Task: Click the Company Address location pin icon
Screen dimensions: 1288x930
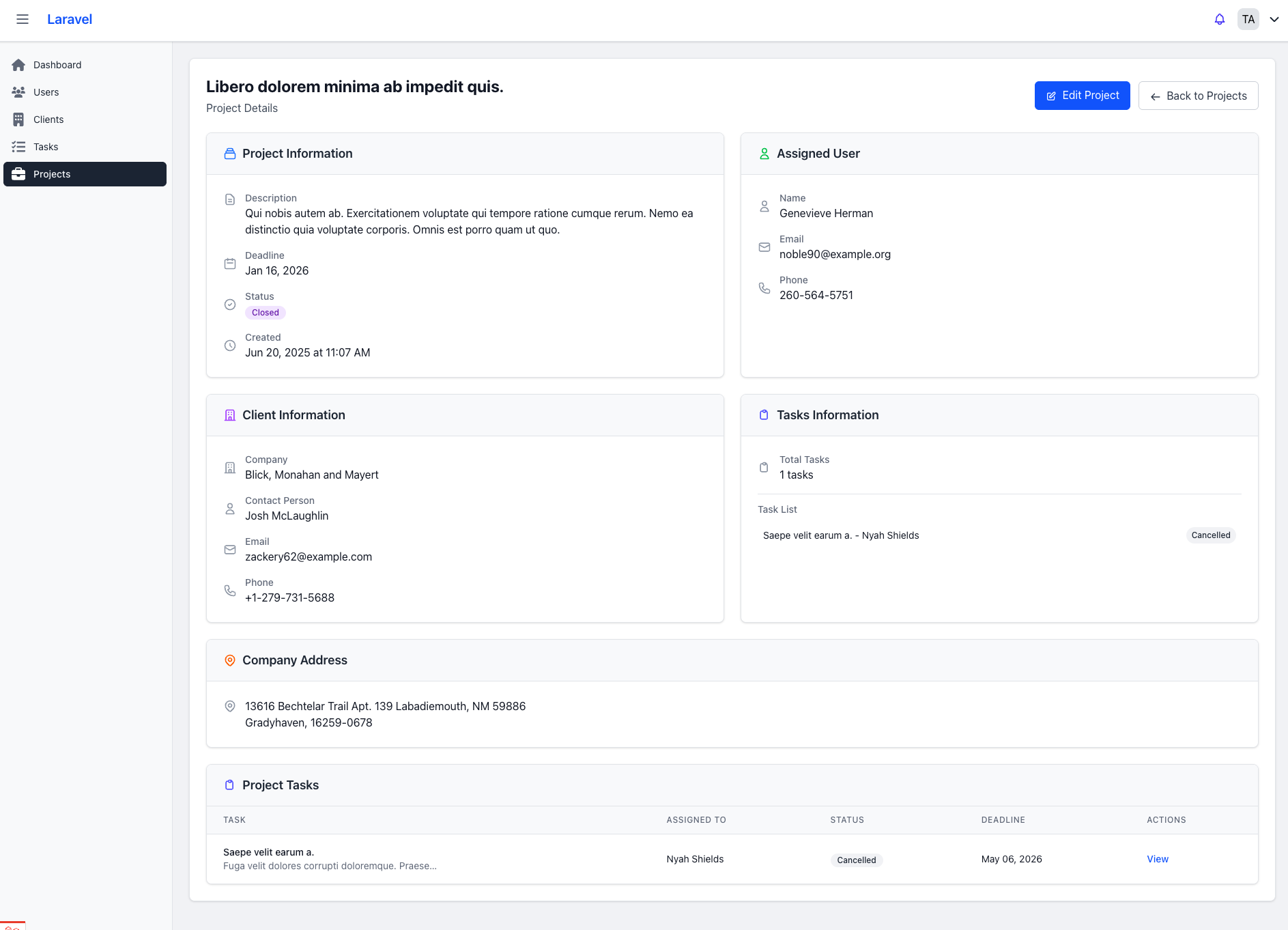Action: (x=230, y=660)
